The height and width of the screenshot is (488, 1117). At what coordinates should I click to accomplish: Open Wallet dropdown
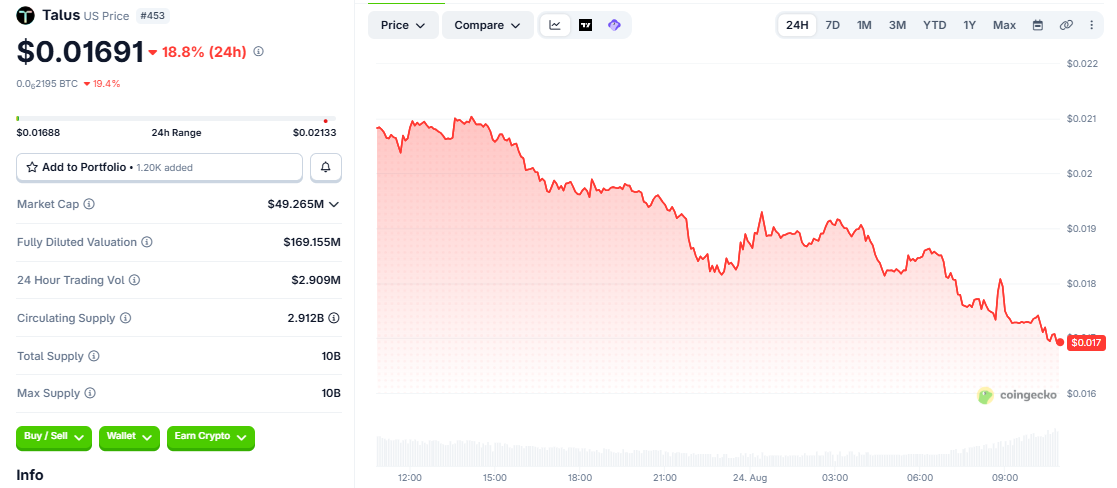pyautogui.click(x=129, y=437)
